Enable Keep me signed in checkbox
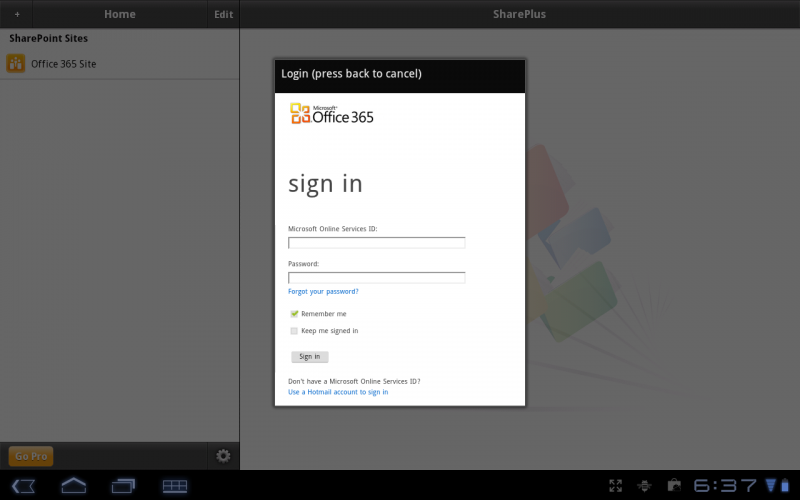The image size is (800, 500). pos(294,331)
